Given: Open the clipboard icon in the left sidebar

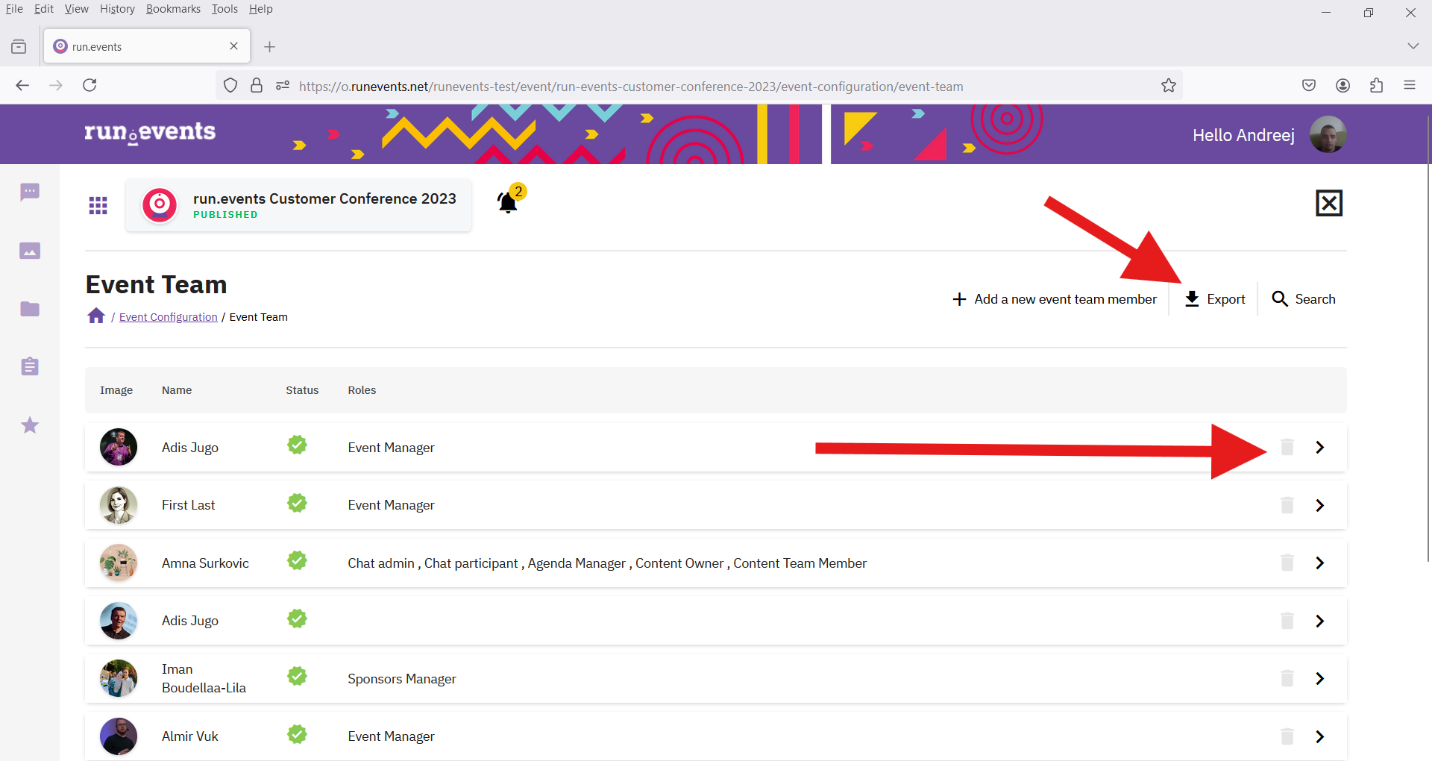Looking at the screenshot, I should (30, 367).
